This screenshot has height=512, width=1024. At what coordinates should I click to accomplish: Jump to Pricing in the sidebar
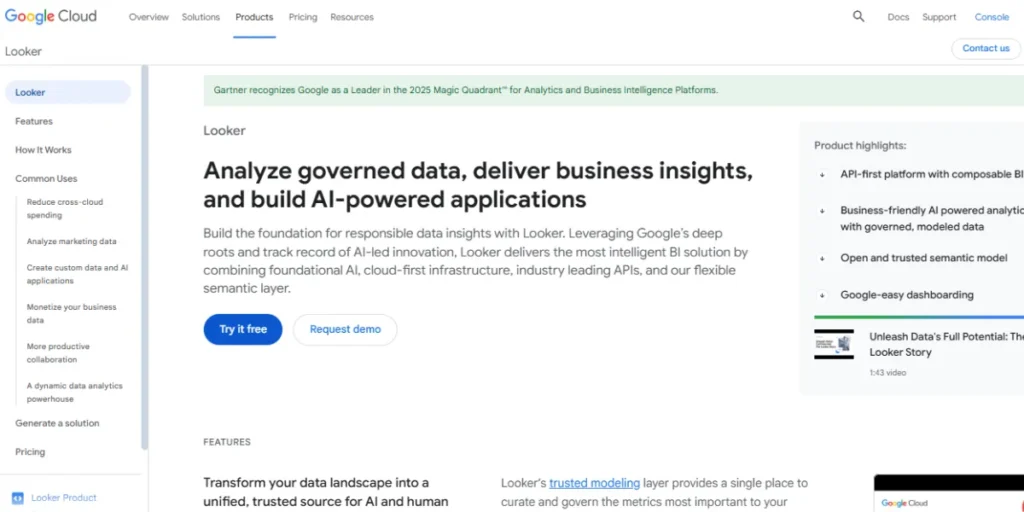pyautogui.click(x=30, y=452)
